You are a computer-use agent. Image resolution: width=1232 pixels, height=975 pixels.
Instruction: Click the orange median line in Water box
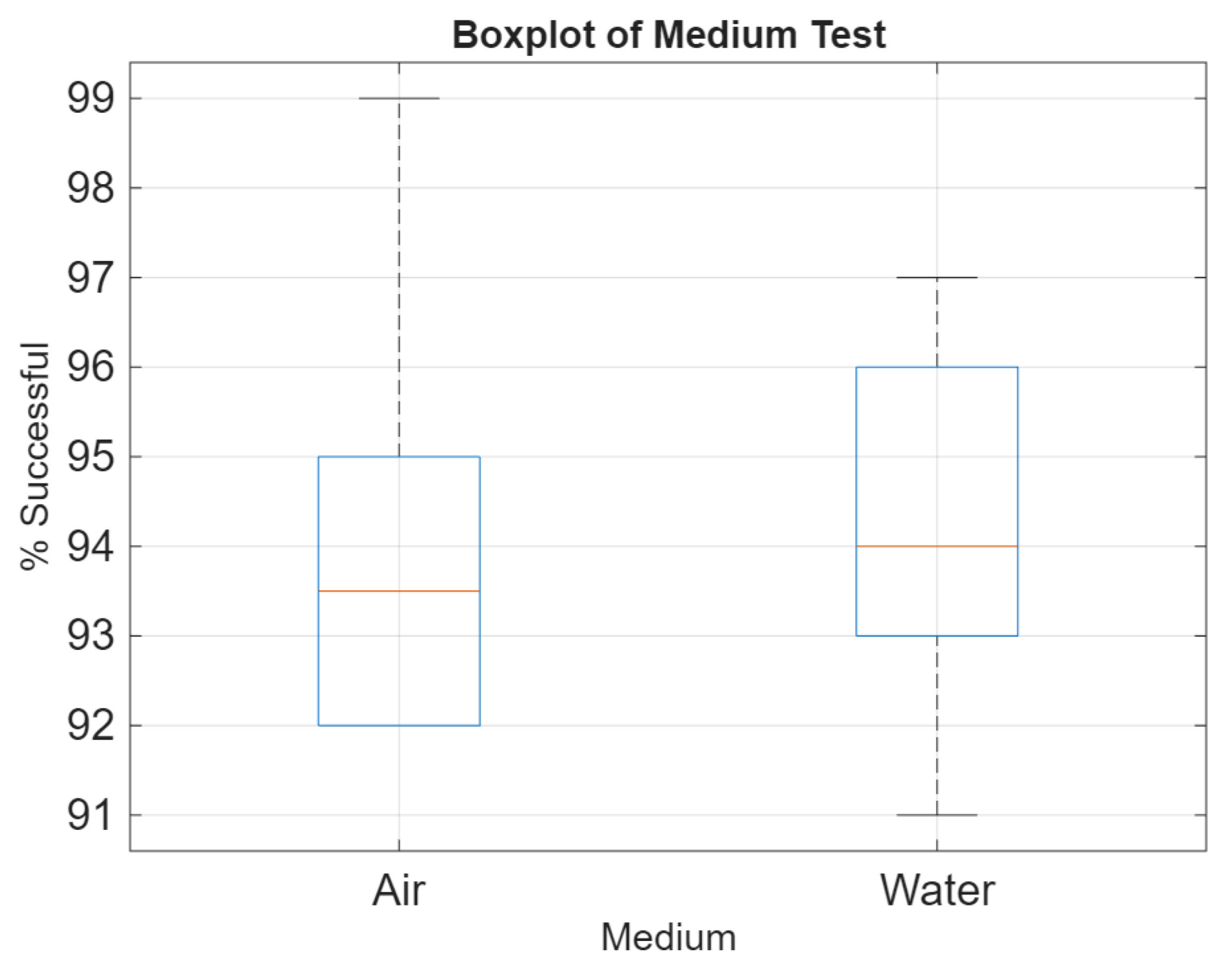(x=937, y=546)
